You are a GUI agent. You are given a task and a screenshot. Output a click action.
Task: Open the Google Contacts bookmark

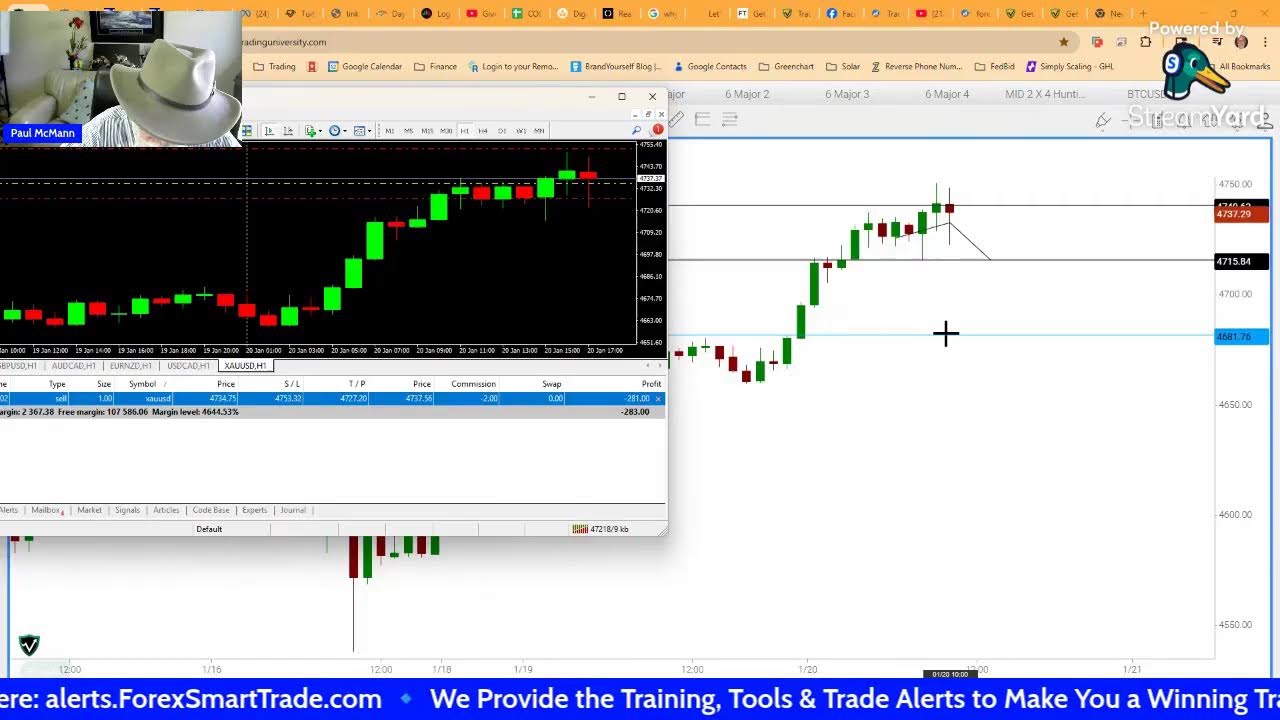pos(710,67)
